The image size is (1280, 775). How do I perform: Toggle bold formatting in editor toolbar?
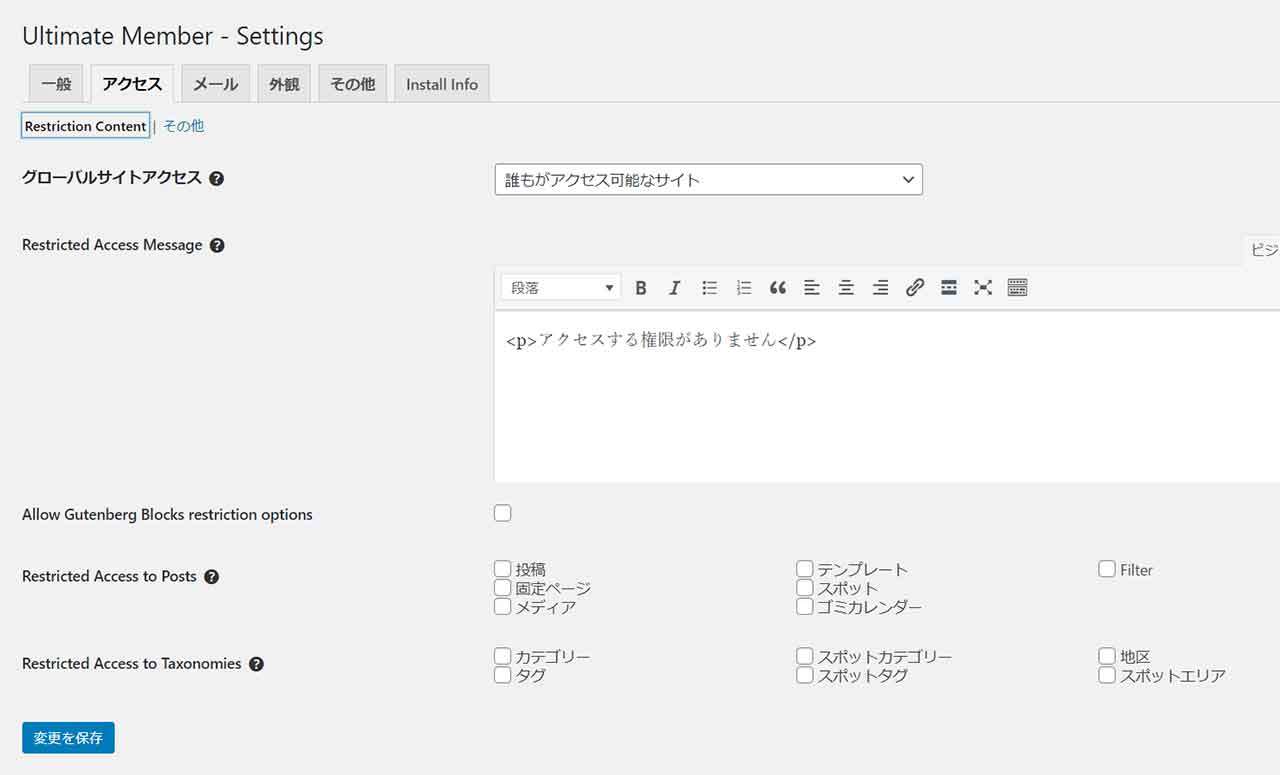click(641, 288)
